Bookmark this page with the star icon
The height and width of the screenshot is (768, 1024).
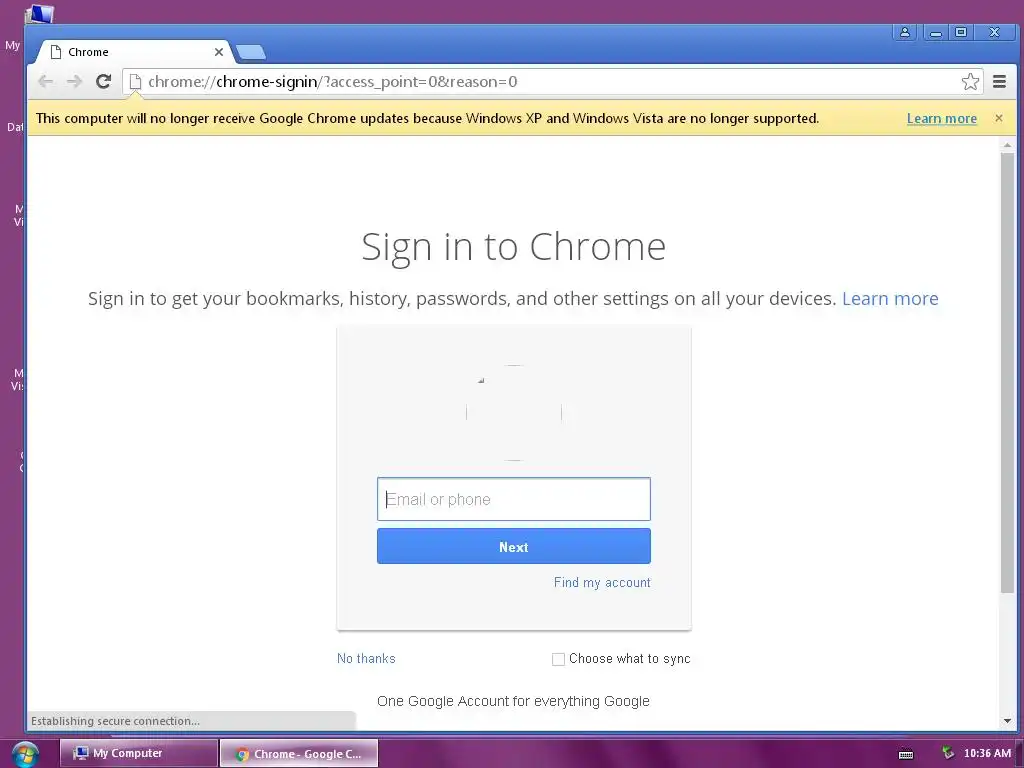coord(970,82)
